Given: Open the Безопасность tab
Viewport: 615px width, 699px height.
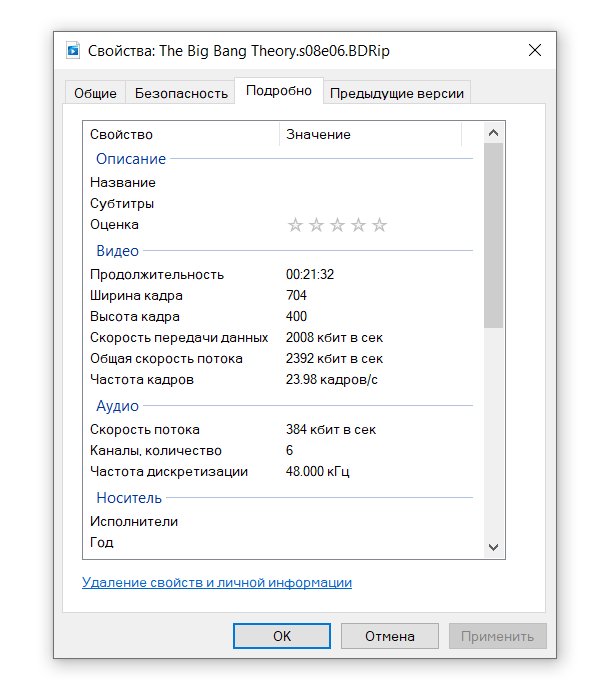Looking at the screenshot, I should click(x=181, y=93).
